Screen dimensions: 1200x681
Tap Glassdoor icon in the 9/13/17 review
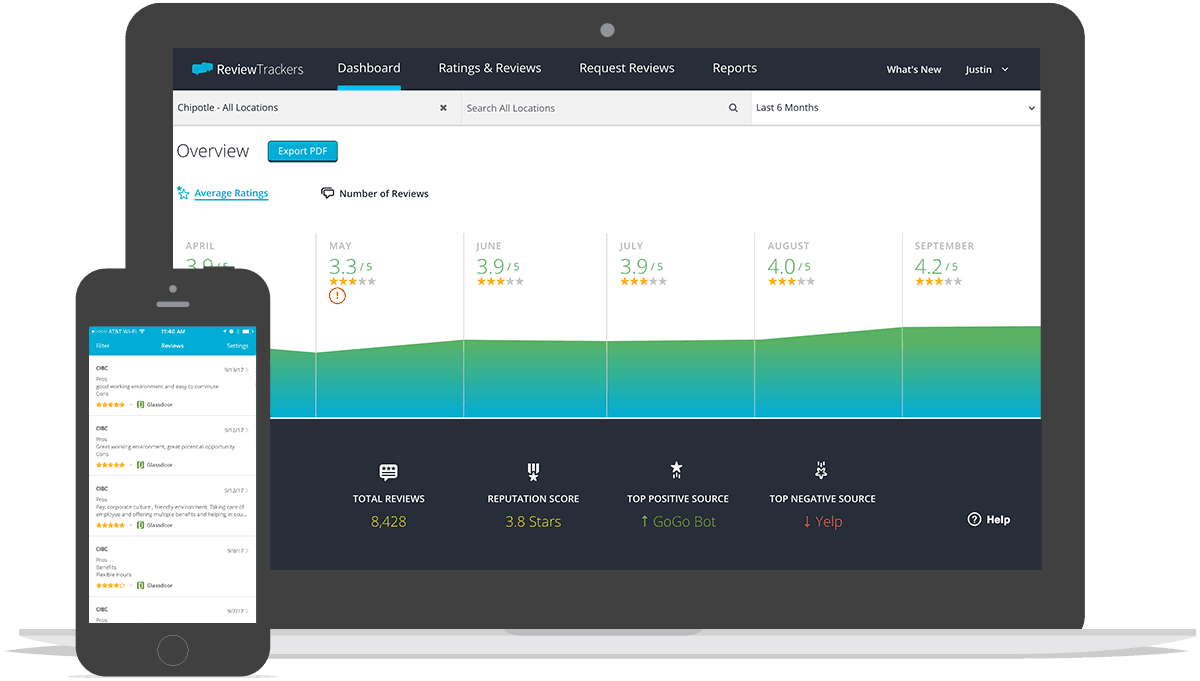coord(140,405)
